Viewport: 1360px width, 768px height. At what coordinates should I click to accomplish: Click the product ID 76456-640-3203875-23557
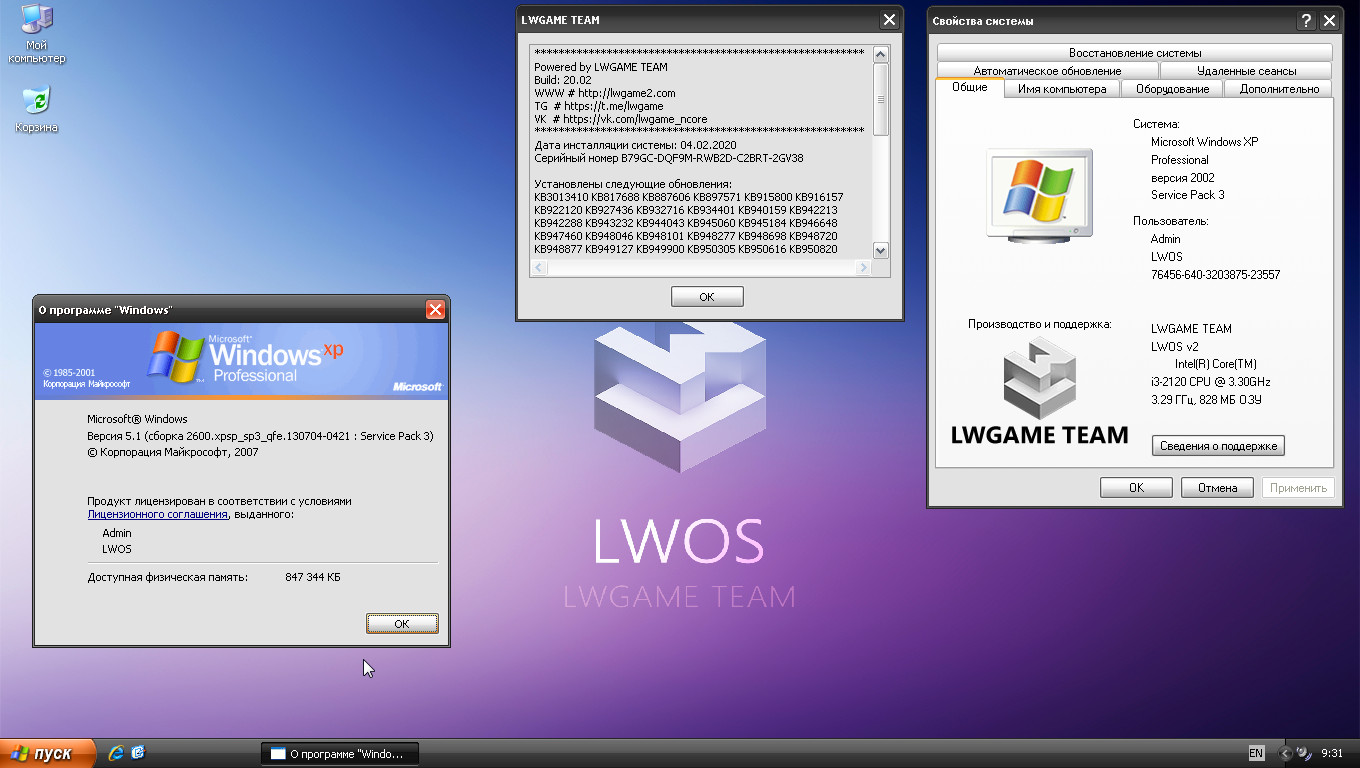click(1215, 275)
